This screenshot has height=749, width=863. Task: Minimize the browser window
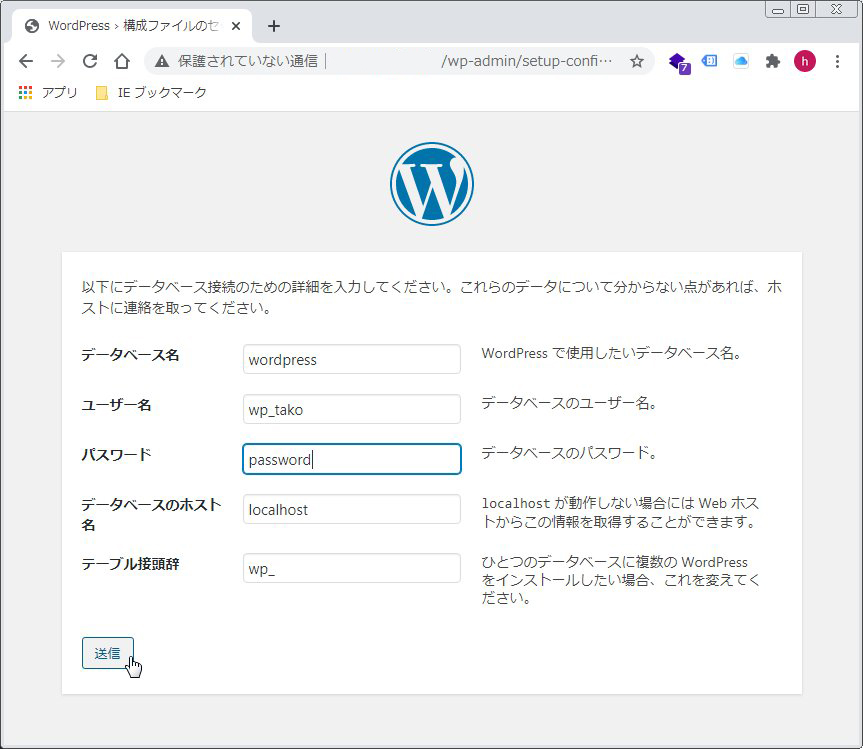pos(778,9)
